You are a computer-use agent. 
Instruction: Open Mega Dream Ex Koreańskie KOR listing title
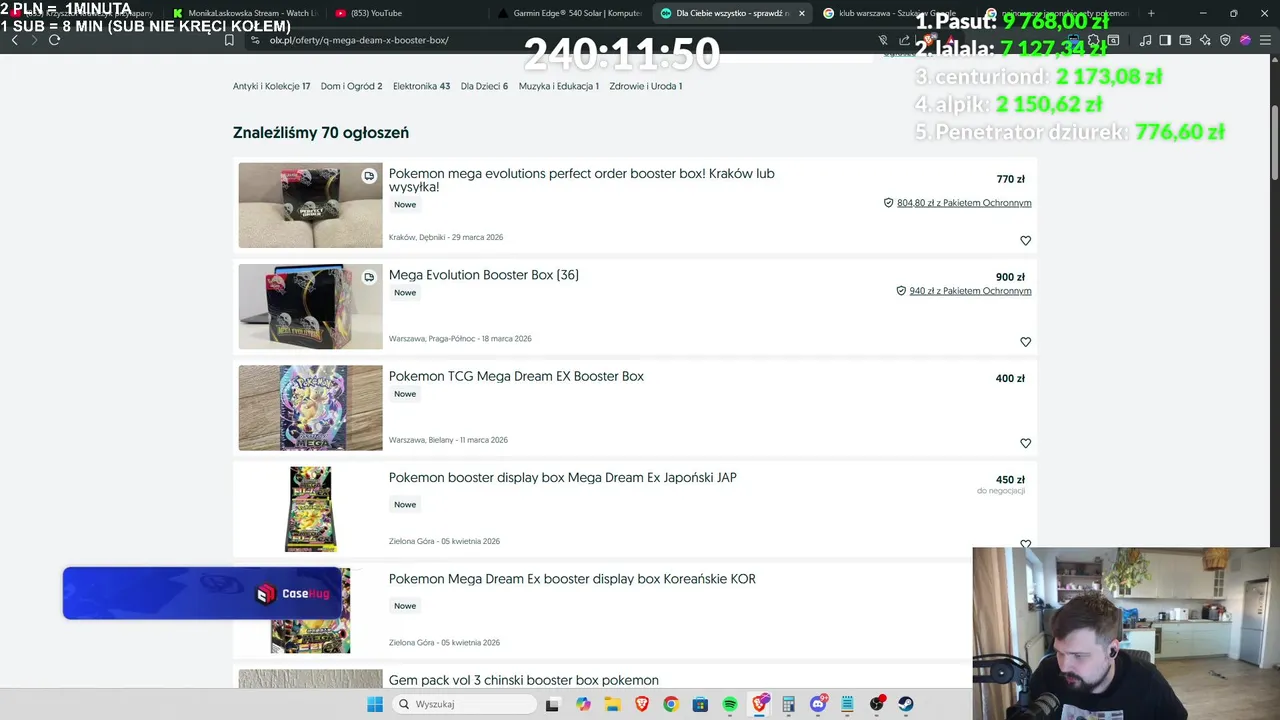pos(572,579)
